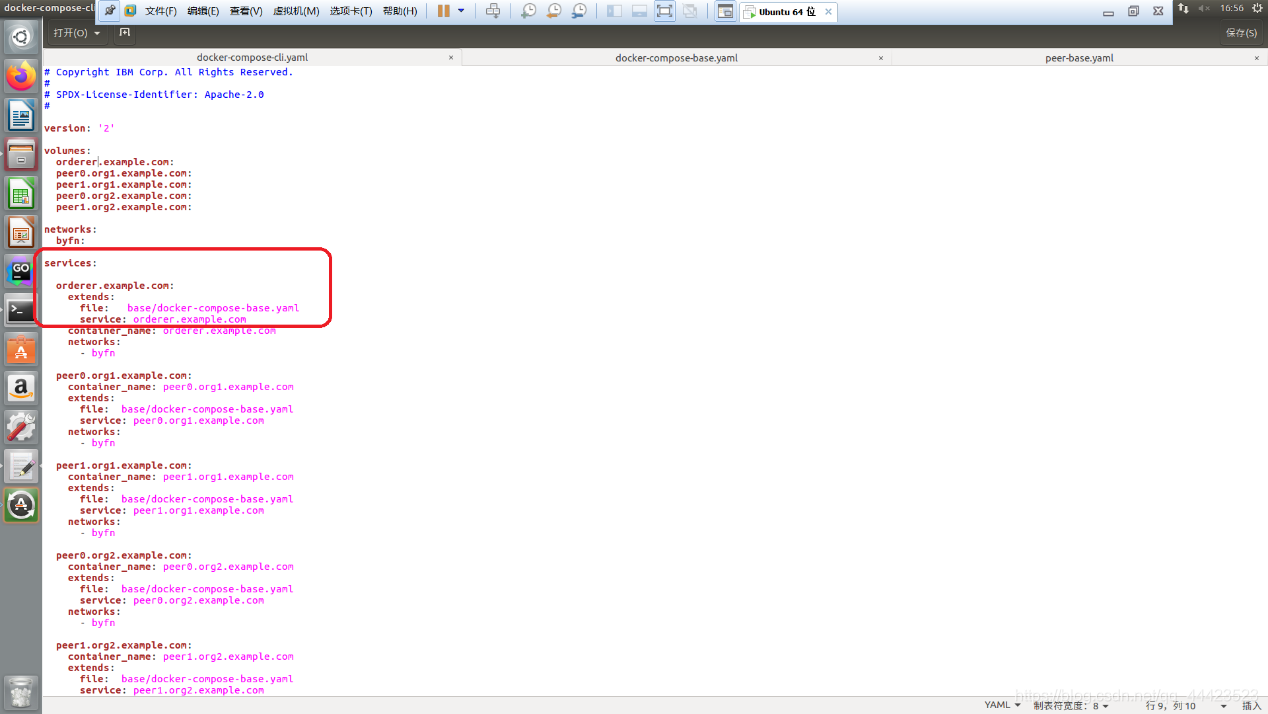1268x714 pixels.
Task: Switch to docker-compose-base.yaml tab
Action: [676, 58]
